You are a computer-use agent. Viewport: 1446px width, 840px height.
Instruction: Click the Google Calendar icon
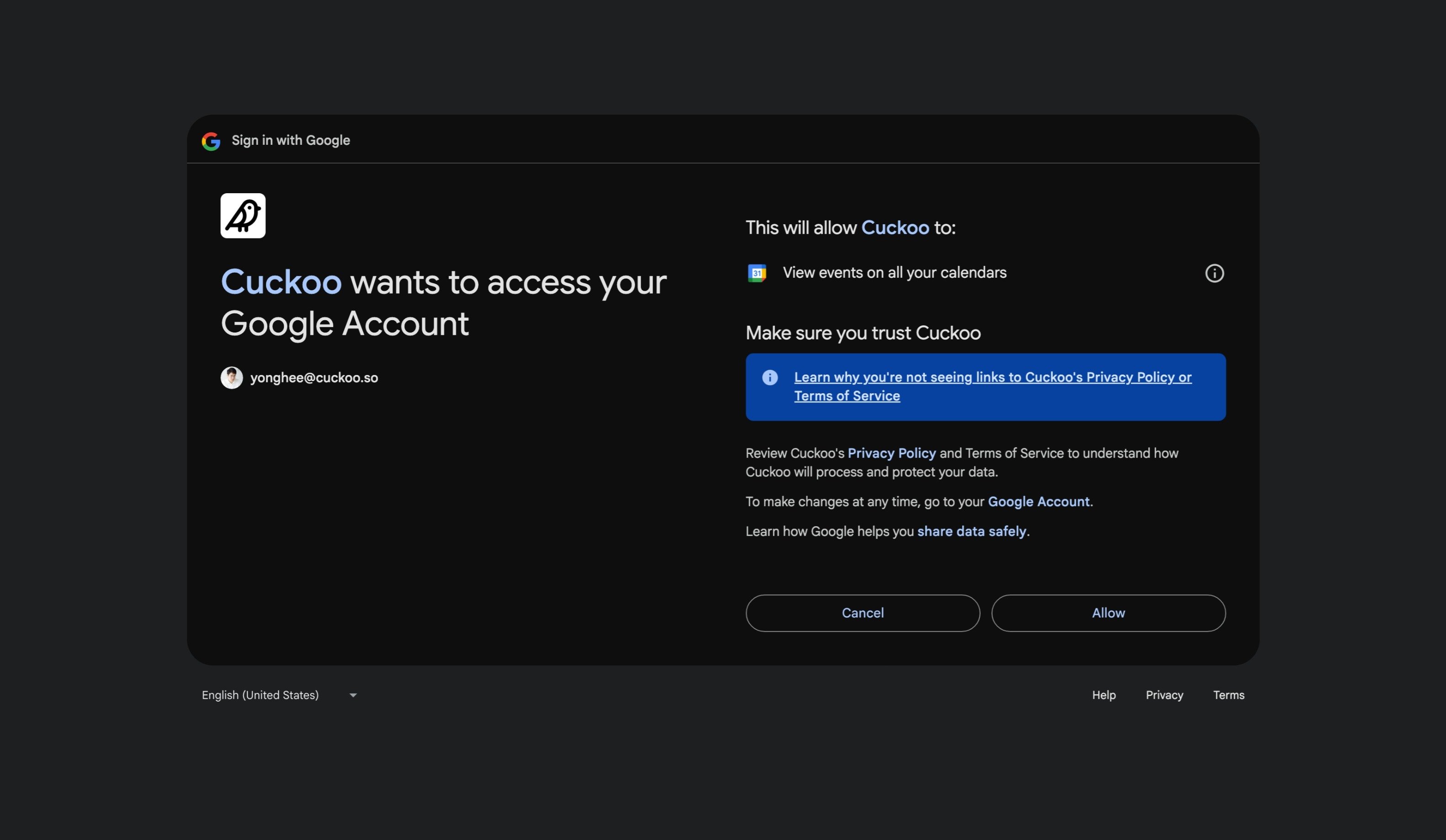(x=757, y=273)
